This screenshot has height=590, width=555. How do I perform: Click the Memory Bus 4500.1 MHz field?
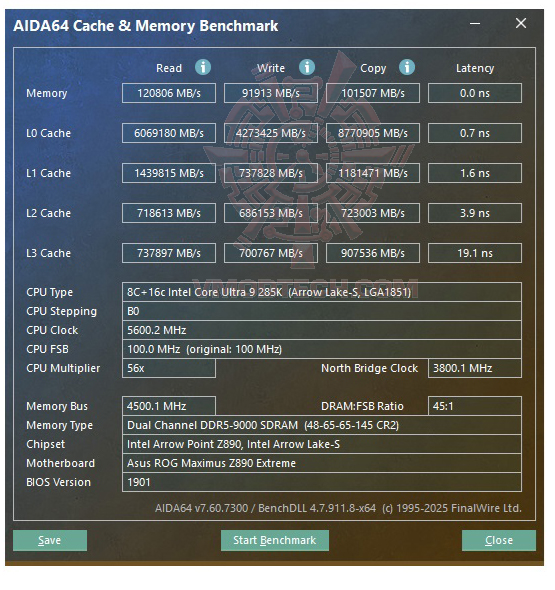click(x=169, y=406)
